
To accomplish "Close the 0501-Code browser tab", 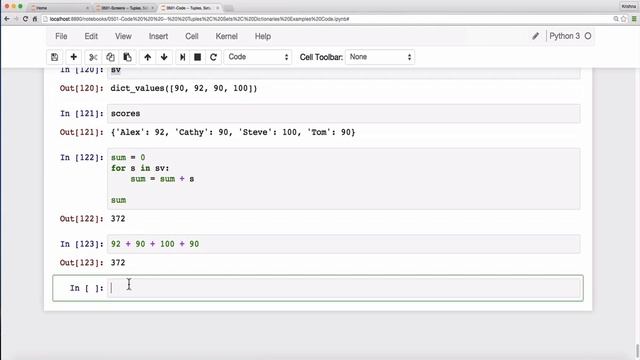I will point(218,8).
